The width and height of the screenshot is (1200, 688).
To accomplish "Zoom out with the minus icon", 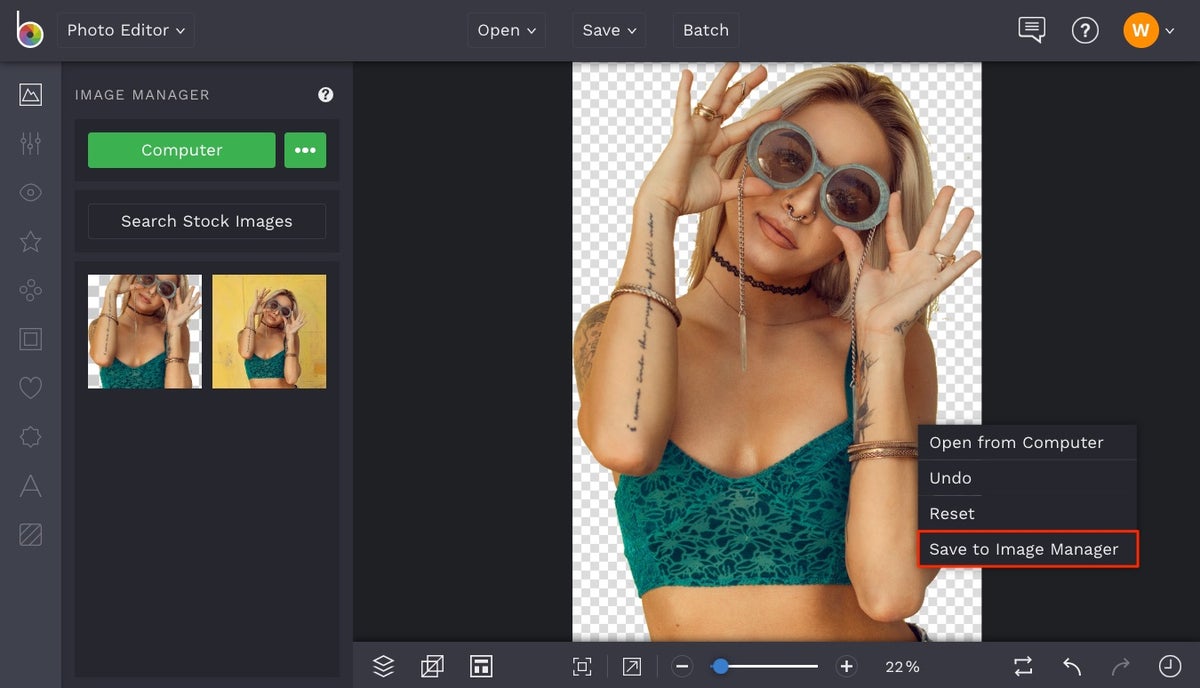I will pos(682,667).
